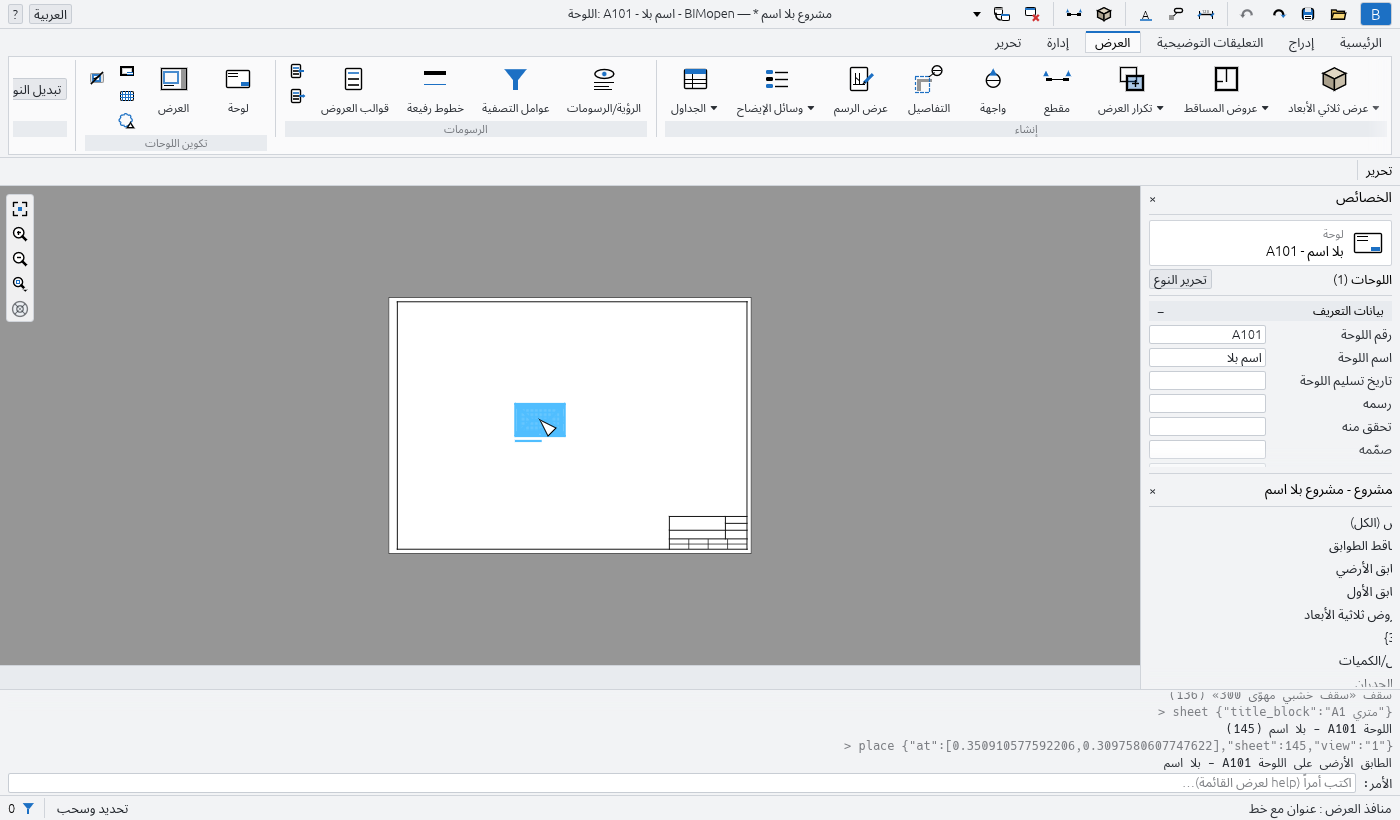Select the blue viewport on the sheet

[x=540, y=420]
